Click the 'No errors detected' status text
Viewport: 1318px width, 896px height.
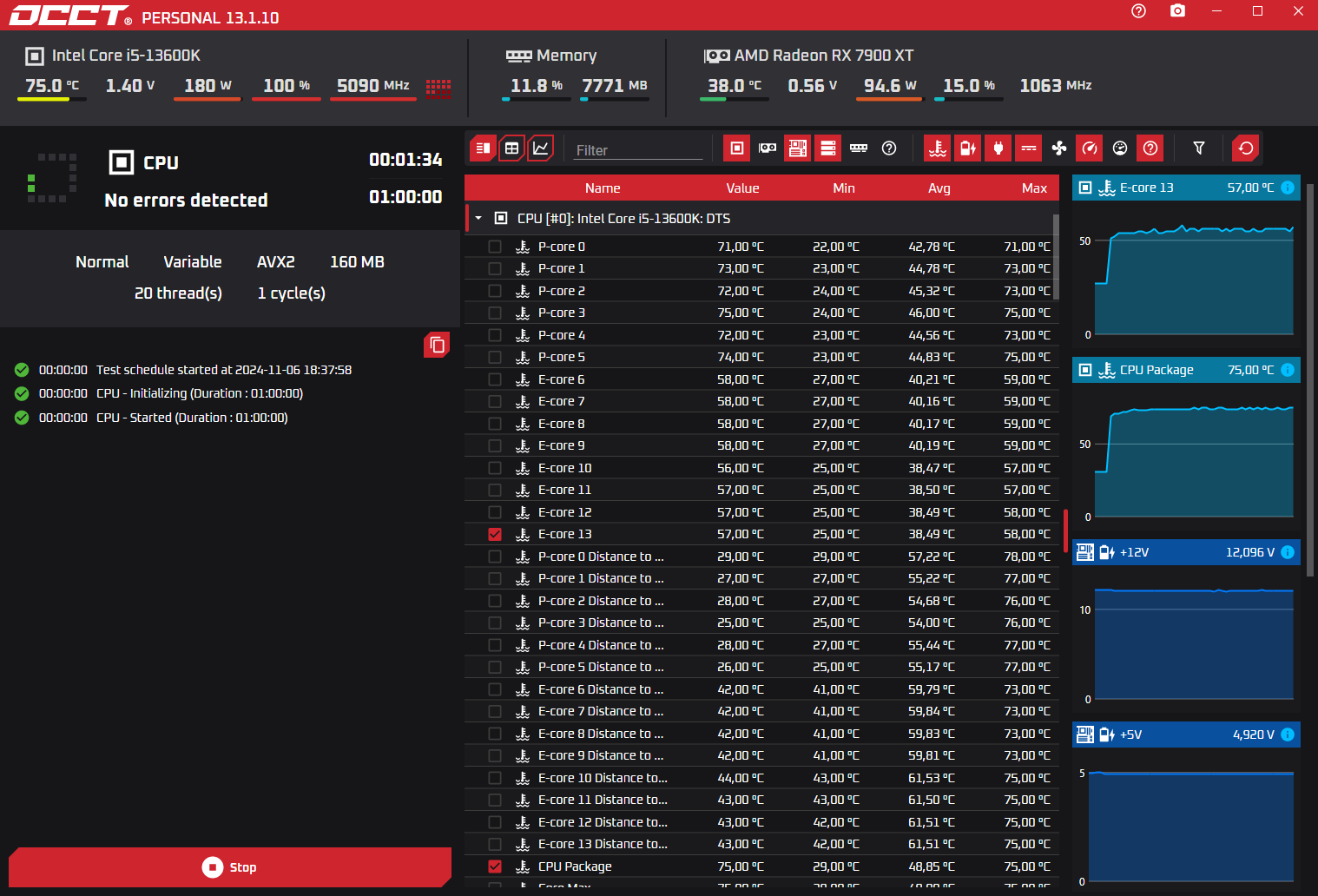186,201
